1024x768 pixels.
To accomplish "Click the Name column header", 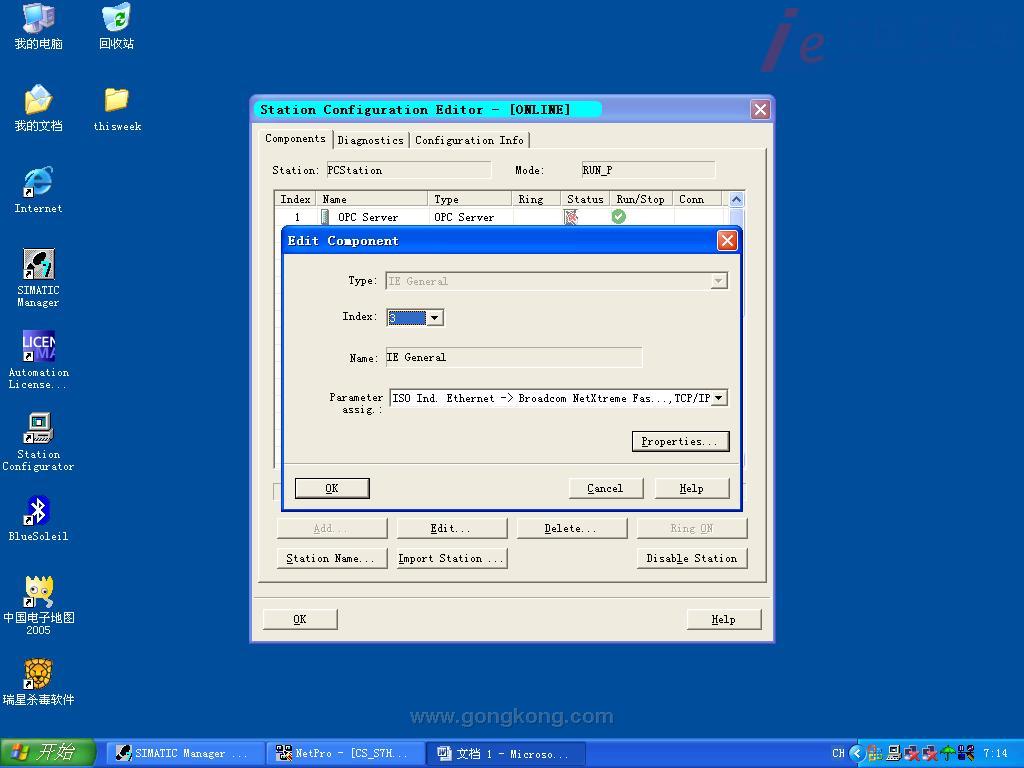I will [x=372, y=199].
